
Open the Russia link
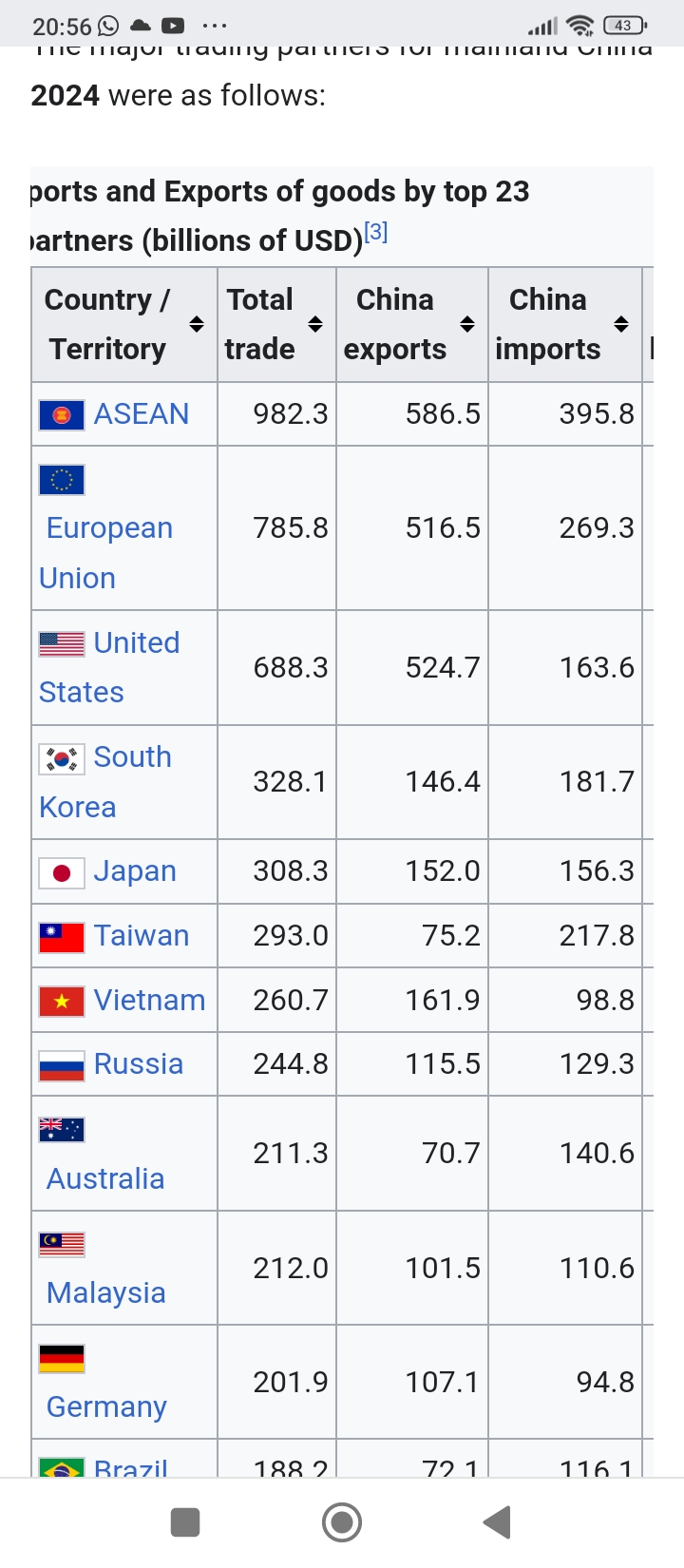139,1064
